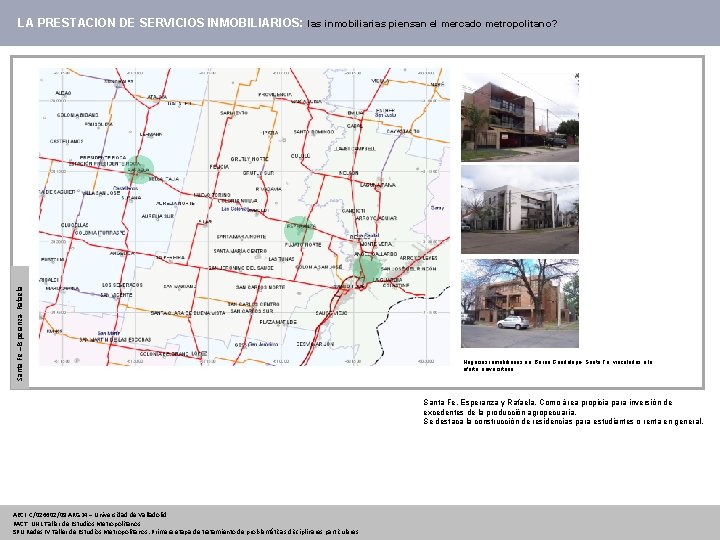Click the footer line starting 'SPU Redes IV'
Screen dimensions: 720x540
click(x=186, y=532)
